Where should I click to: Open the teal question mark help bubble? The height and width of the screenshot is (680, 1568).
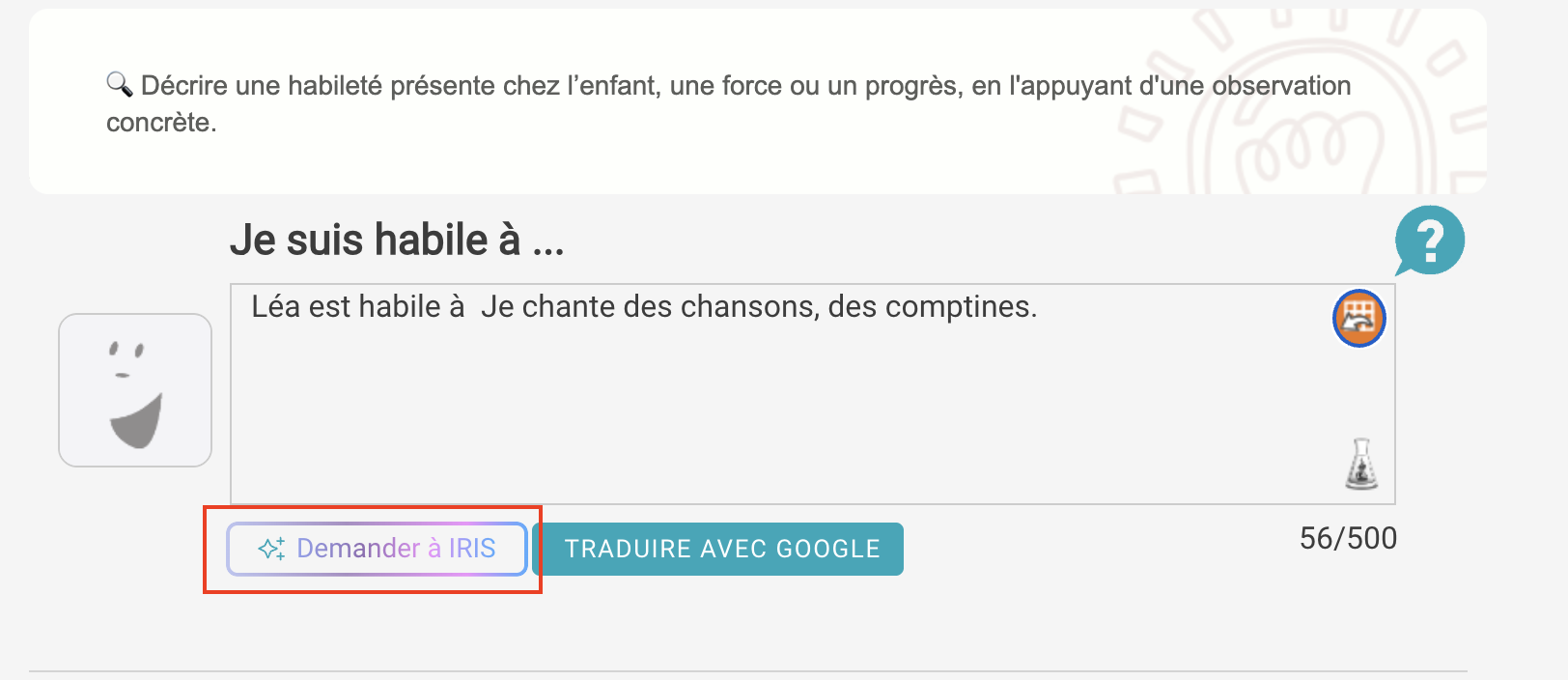pyautogui.click(x=1430, y=240)
